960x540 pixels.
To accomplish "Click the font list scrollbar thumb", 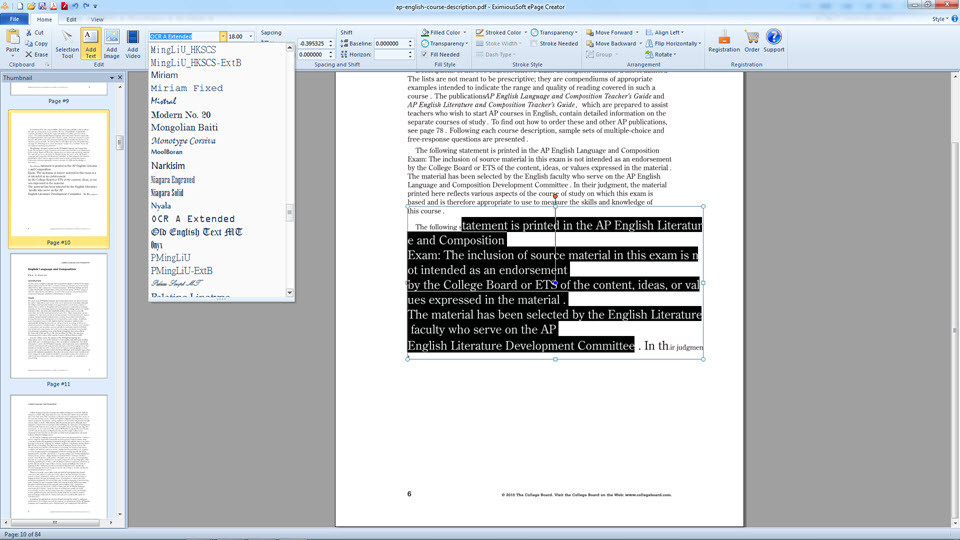I will 290,212.
